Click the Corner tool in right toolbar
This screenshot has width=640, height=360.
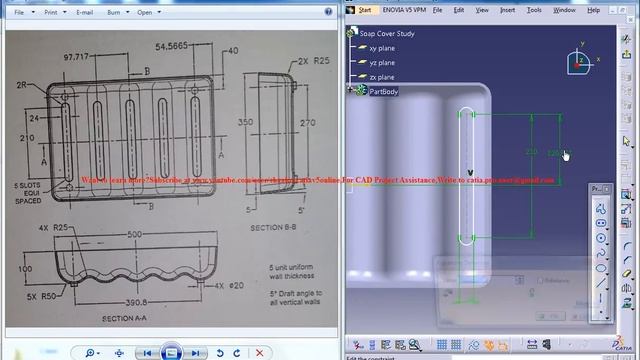click(627, 246)
